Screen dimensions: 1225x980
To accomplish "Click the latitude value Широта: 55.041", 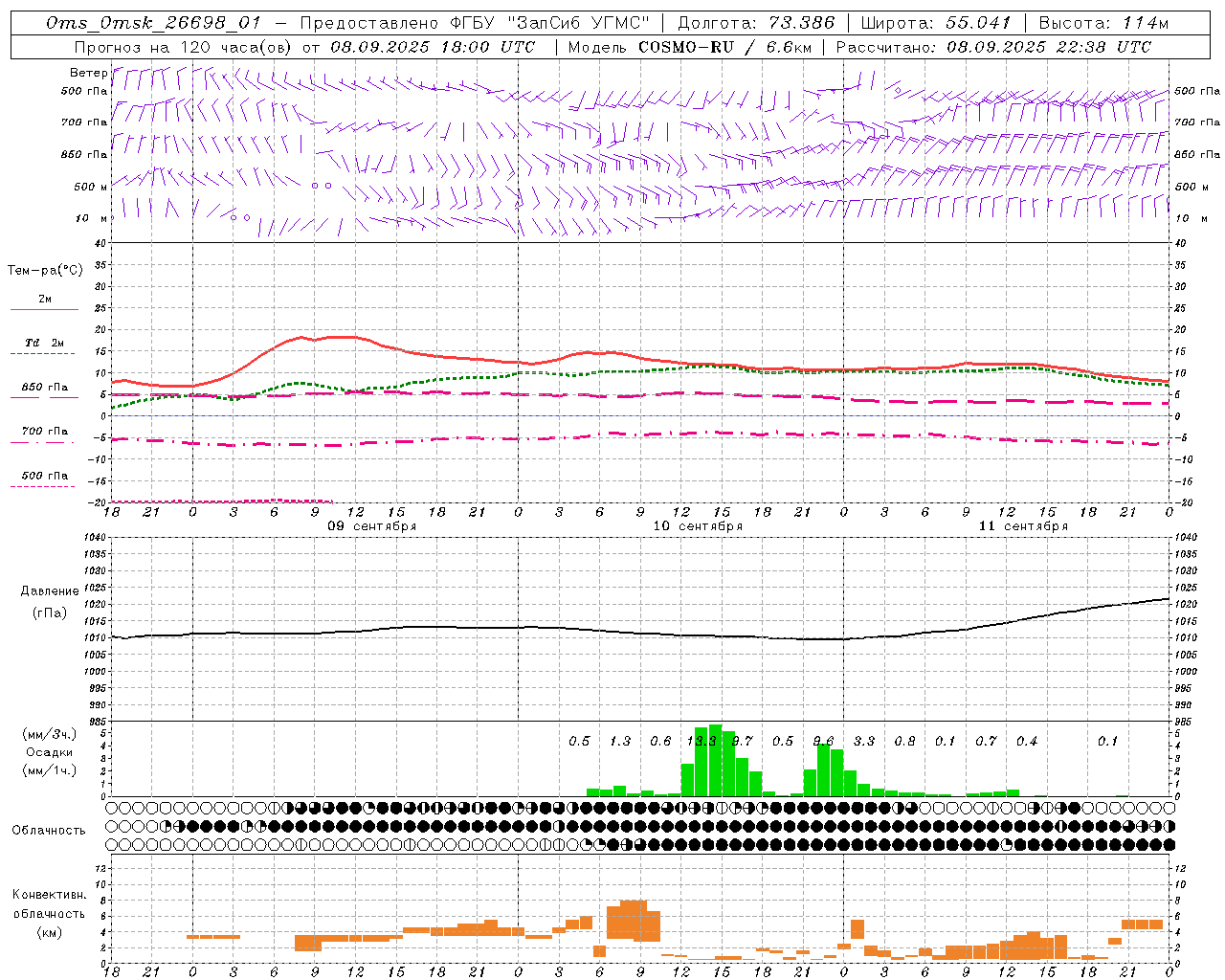I will tap(936, 23).
